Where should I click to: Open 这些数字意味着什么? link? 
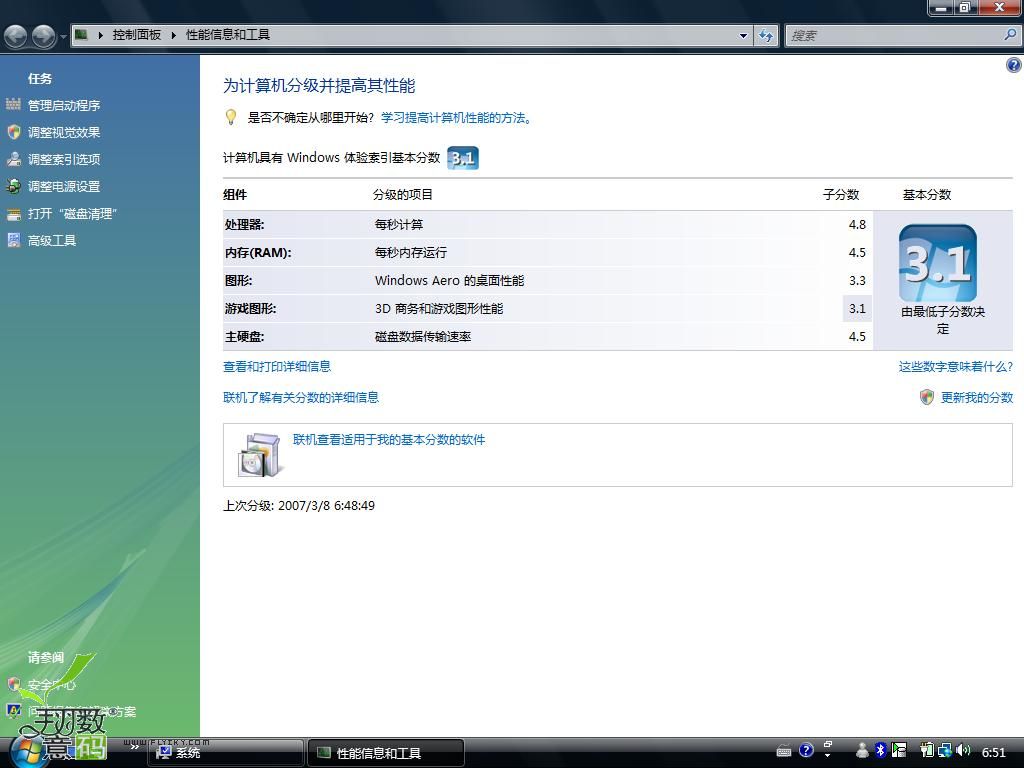(x=955, y=367)
